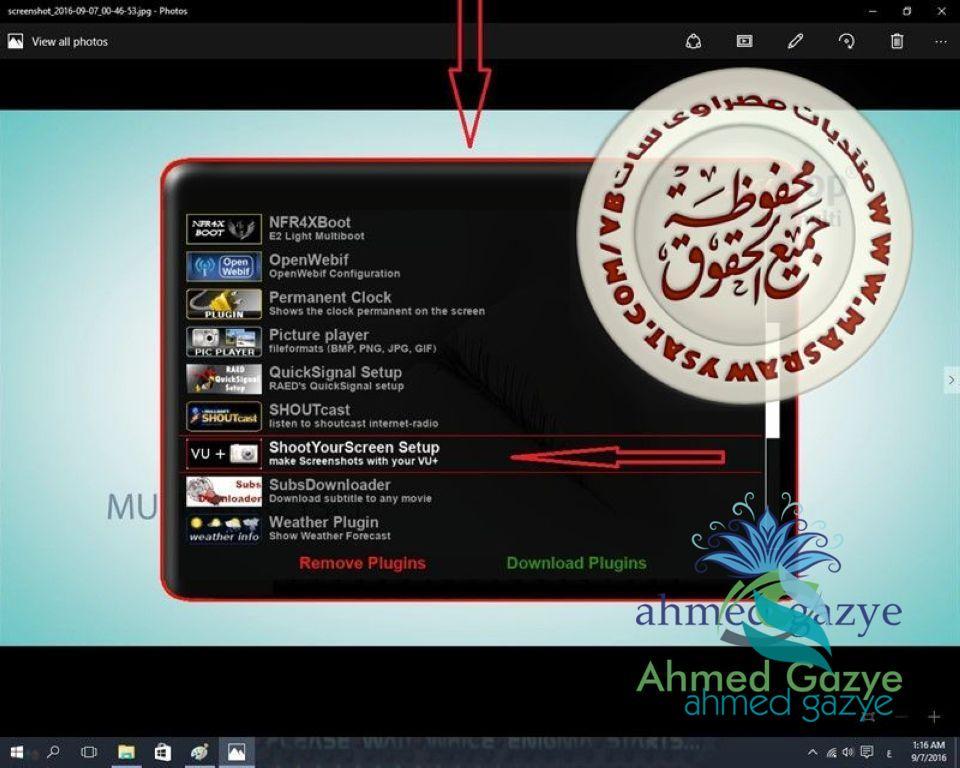960x768 pixels.
Task: Click the weather info logo thumbnail
Action: coord(224,529)
